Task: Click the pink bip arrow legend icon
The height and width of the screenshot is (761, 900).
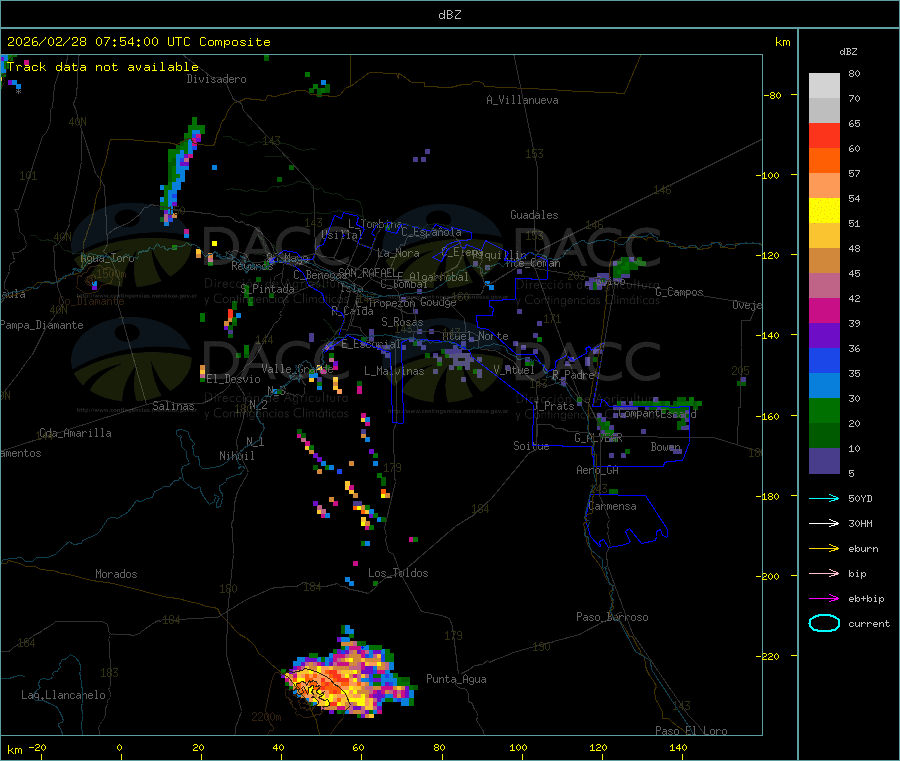Action: [x=824, y=573]
